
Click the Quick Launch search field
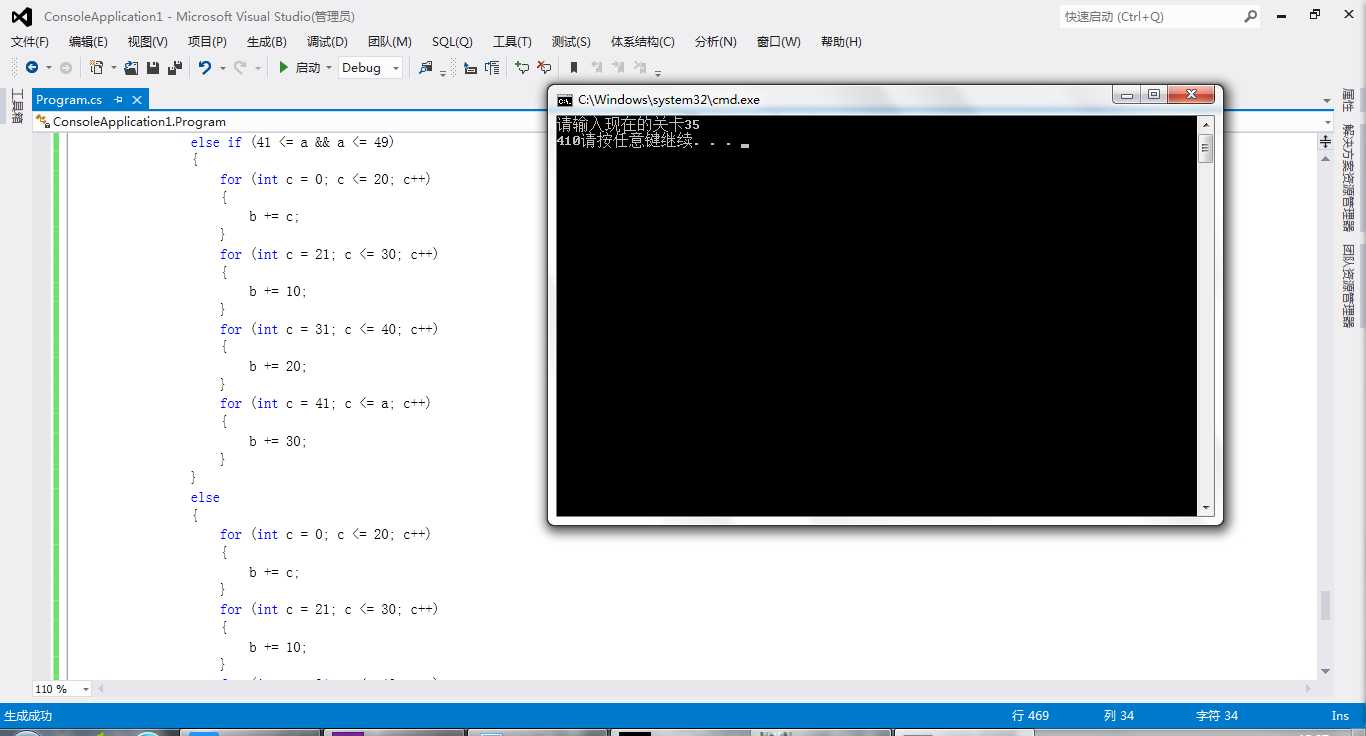[x=1150, y=16]
